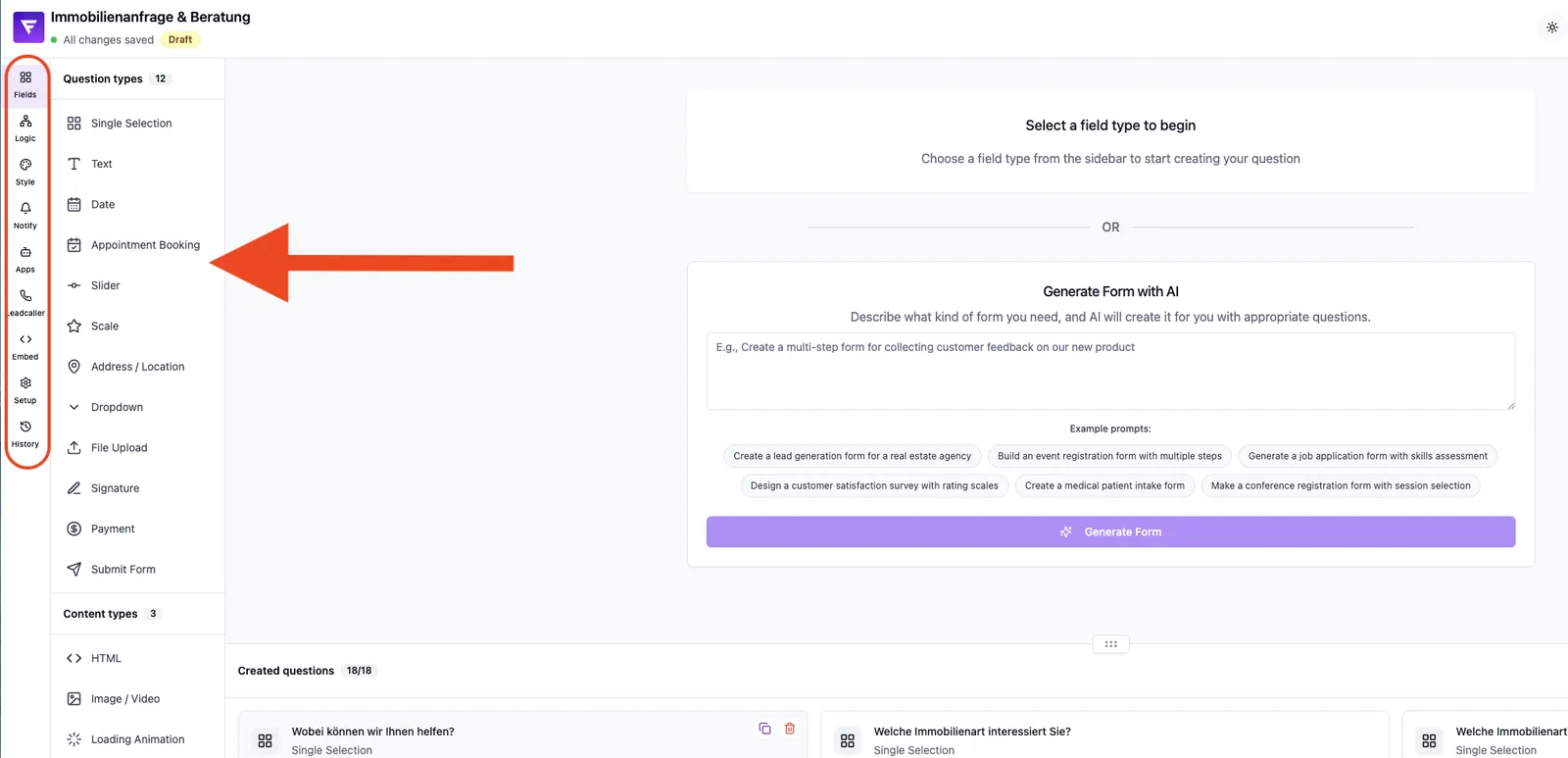Use the real estate lead generation example prompt
This screenshot has height=758, width=1568.
[852, 456]
